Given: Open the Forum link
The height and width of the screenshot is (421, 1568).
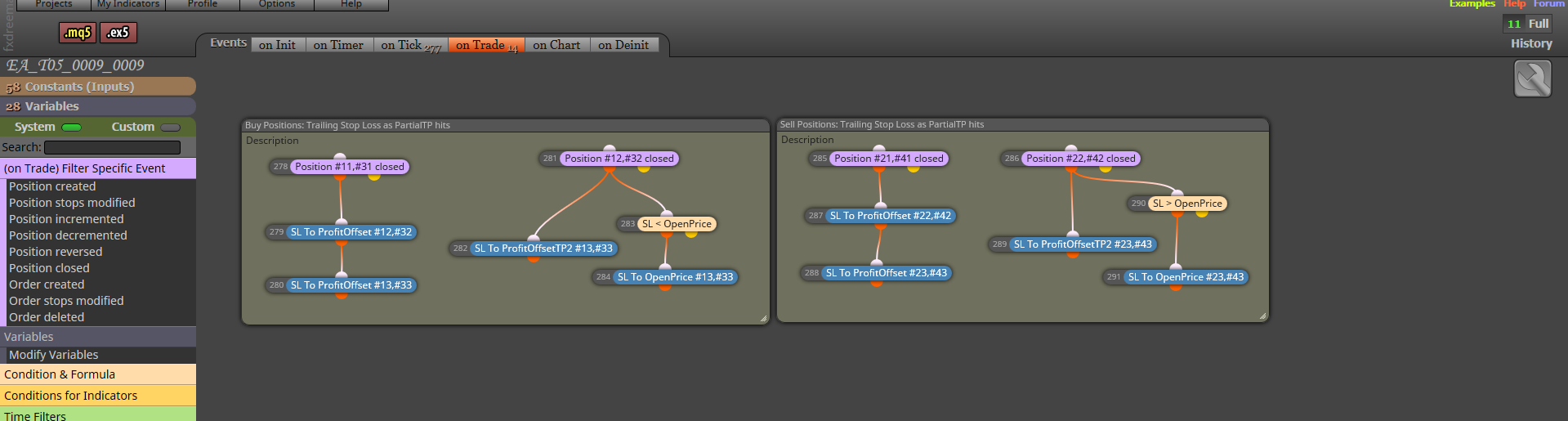Looking at the screenshot, I should pyautogui.click(x=1548, y=4).
